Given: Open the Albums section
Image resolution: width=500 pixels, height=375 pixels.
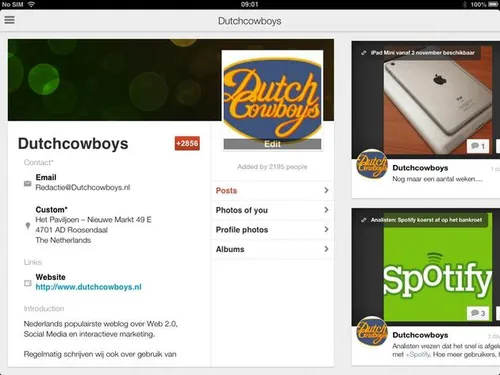Looking at the screenshot, I should click(272, 249).
